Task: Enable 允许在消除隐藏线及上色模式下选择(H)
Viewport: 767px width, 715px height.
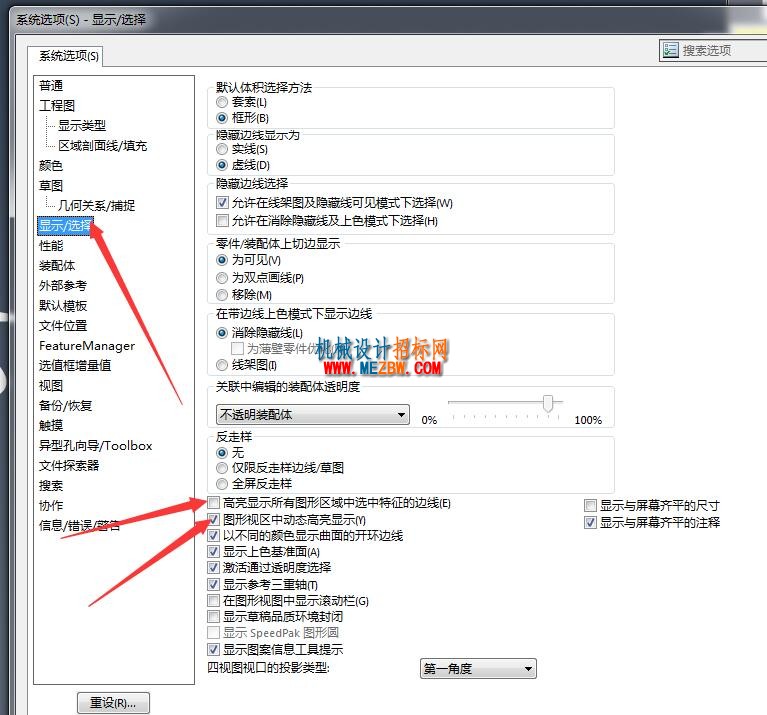Action: pyautogui.click(x=223, y=221)
